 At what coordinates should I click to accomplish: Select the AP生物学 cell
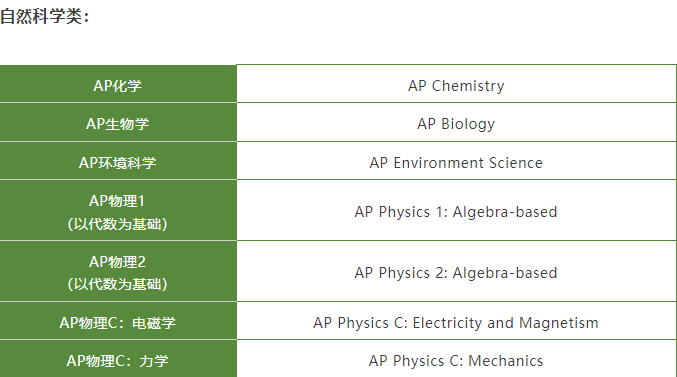pyautogui.click(x=118, y=122)
